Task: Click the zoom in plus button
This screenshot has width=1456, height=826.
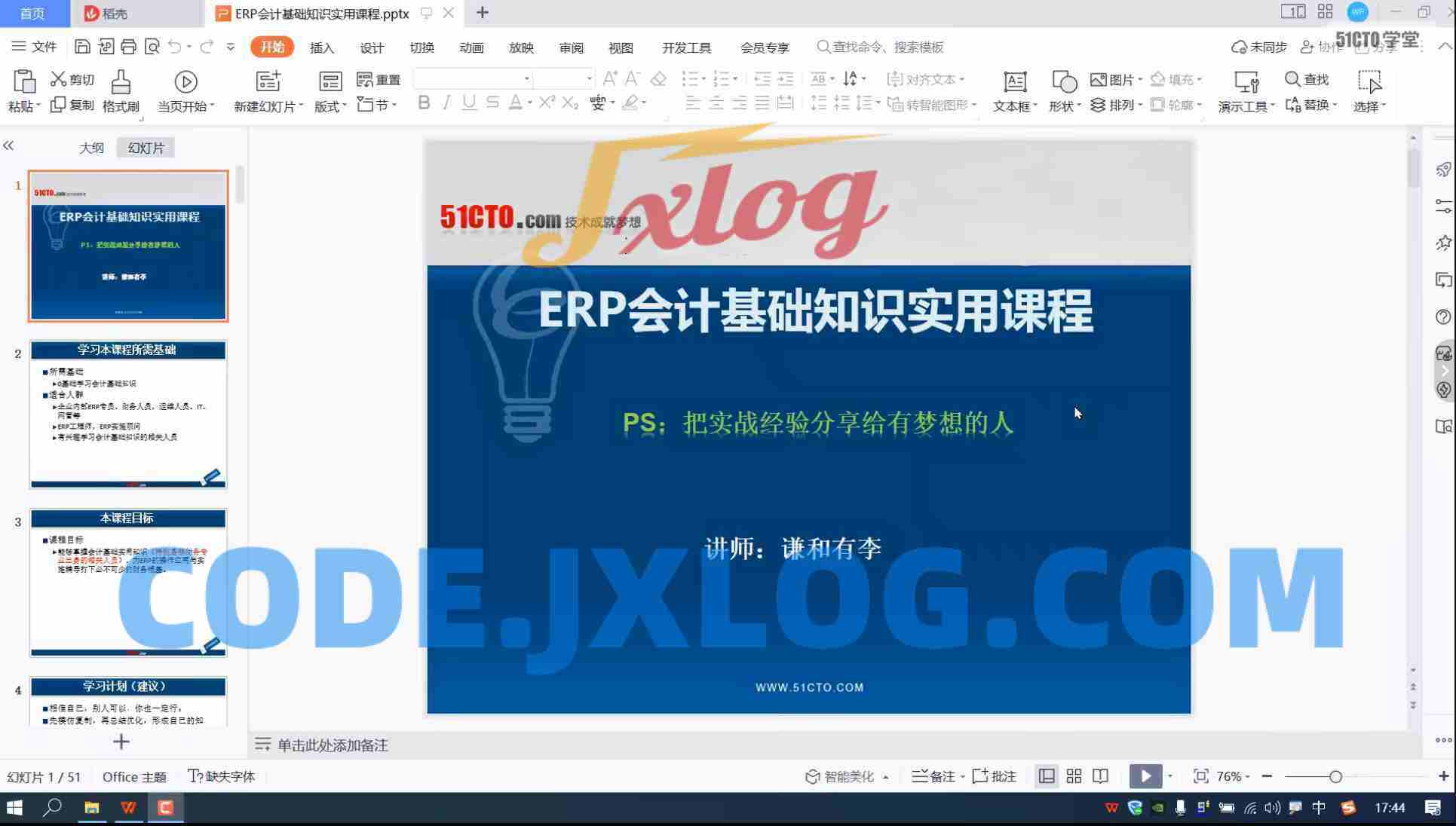Action: (x=1443, y=776)
